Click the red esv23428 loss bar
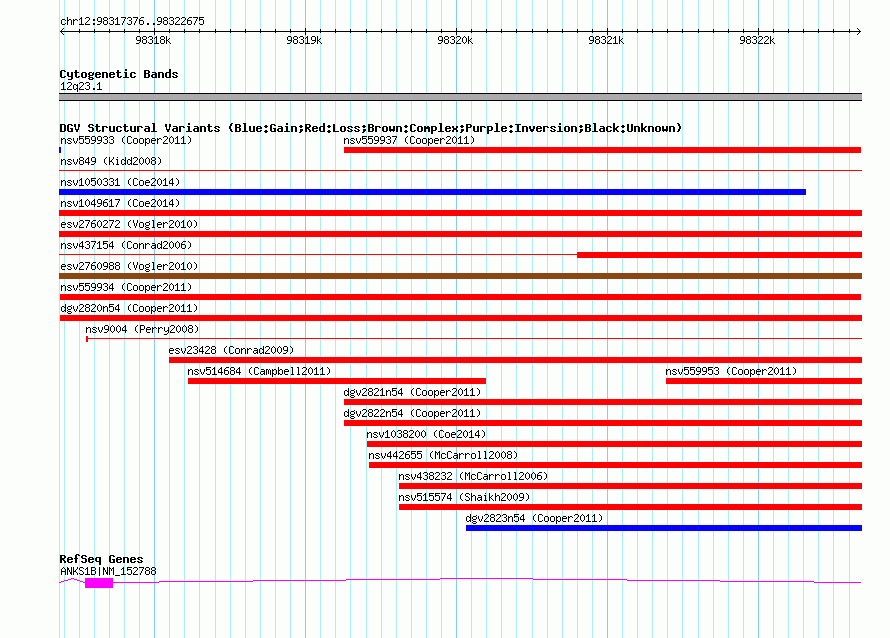Image resolution: width=890 pixels, height=638 pixels. pos(515,360)
